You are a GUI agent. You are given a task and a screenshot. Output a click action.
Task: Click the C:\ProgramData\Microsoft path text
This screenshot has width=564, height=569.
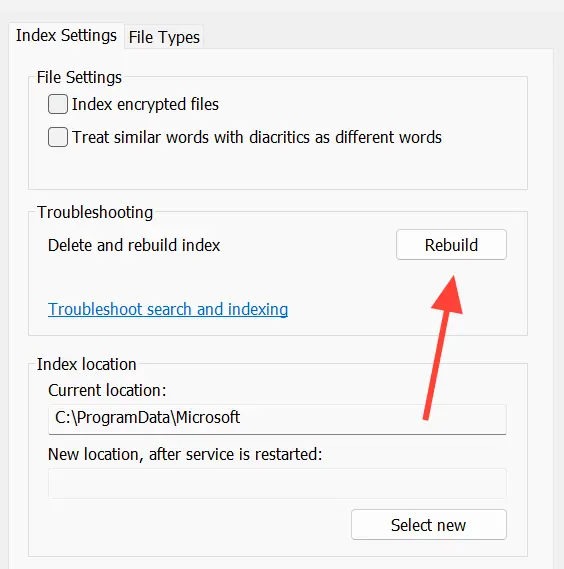coord(147,418)
